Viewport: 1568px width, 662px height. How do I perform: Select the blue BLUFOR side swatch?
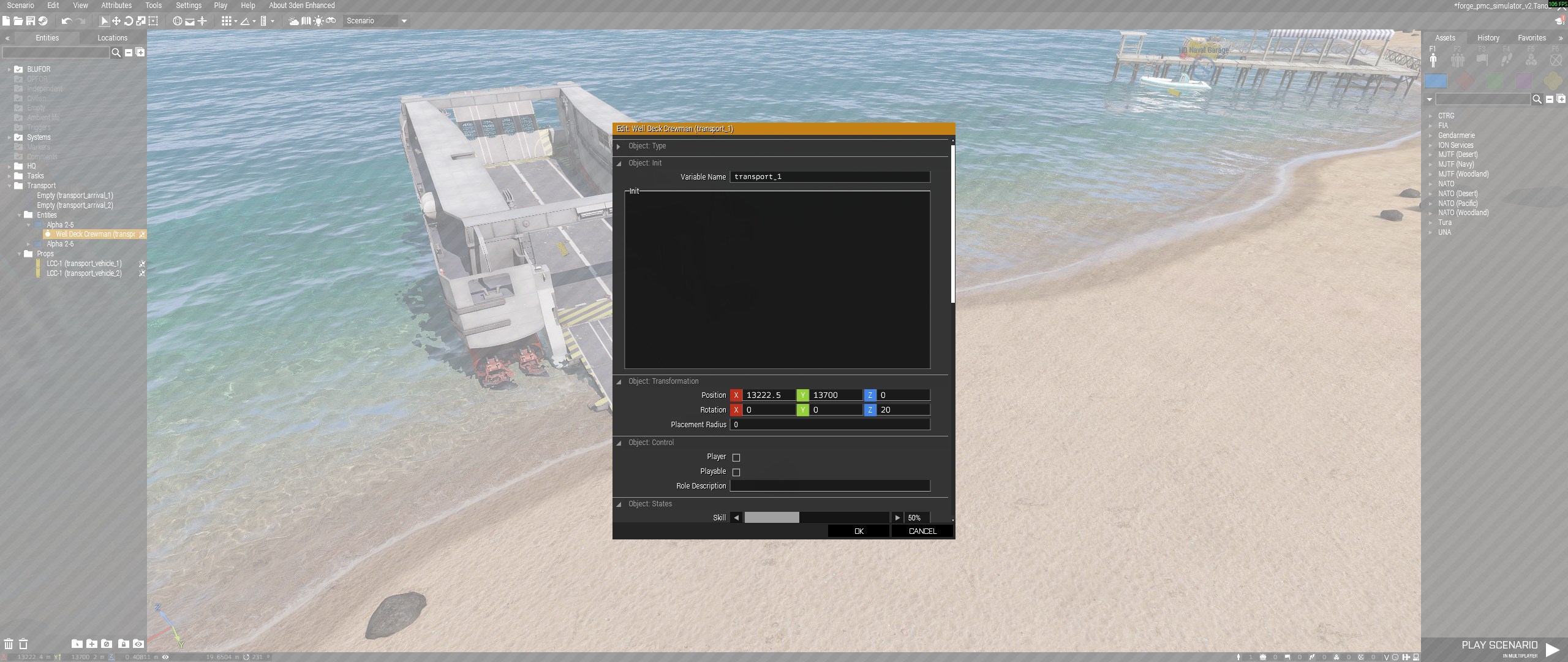1436,81
